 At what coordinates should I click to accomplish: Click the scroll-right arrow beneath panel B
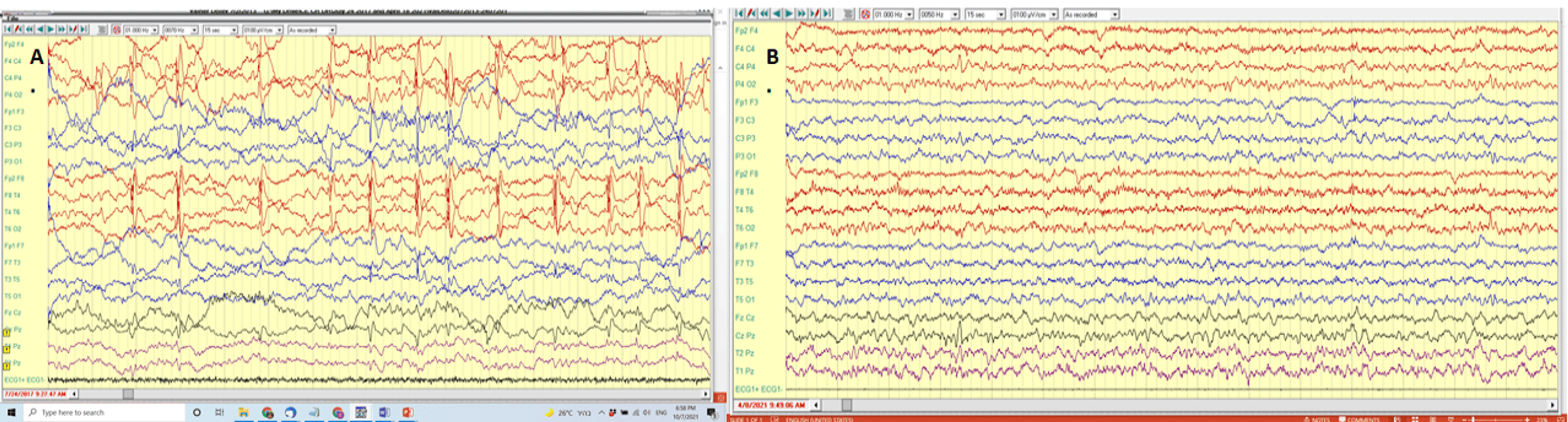(x=1552, y=404)
